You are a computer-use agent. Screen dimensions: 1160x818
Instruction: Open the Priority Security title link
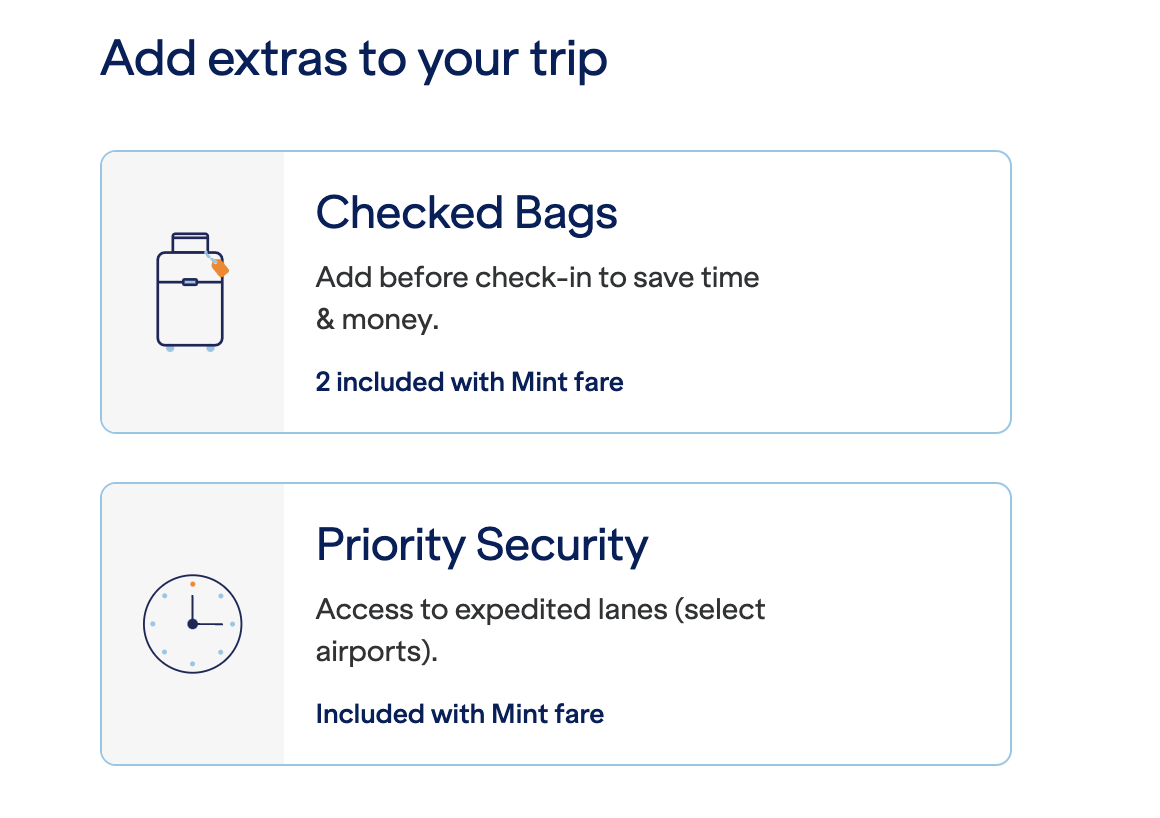[x=481, y=545]
